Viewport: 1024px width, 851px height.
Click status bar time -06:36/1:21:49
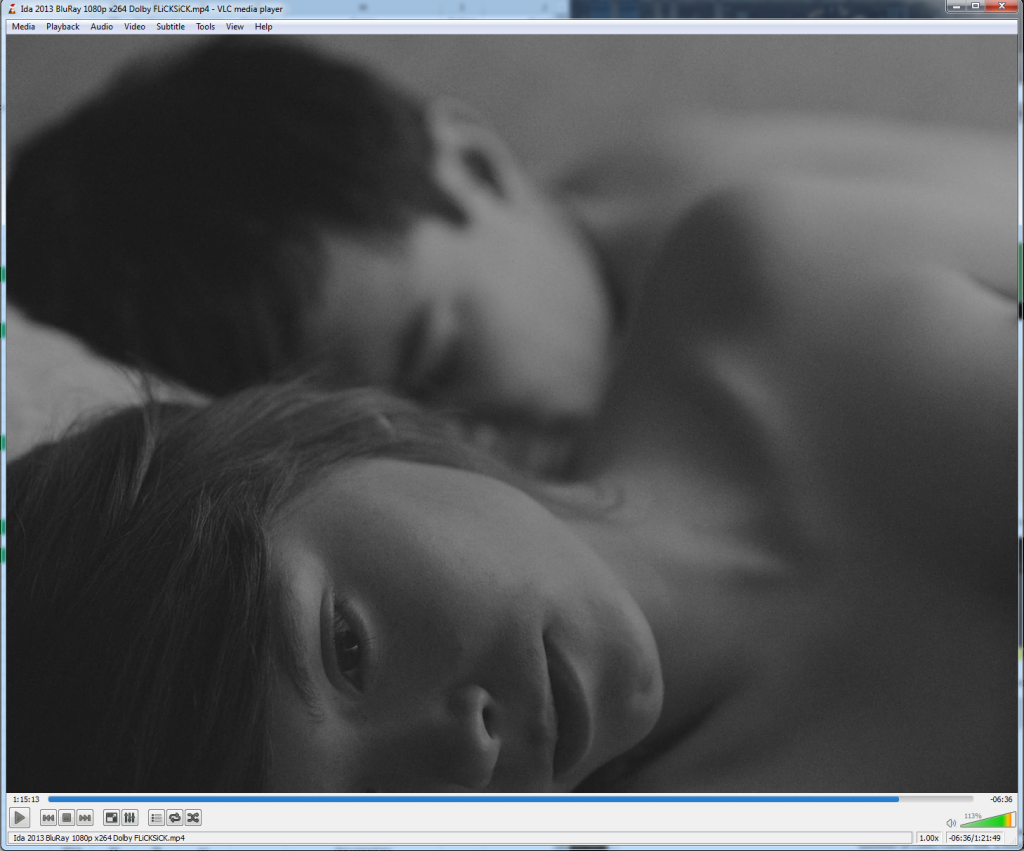coord(974,838)
